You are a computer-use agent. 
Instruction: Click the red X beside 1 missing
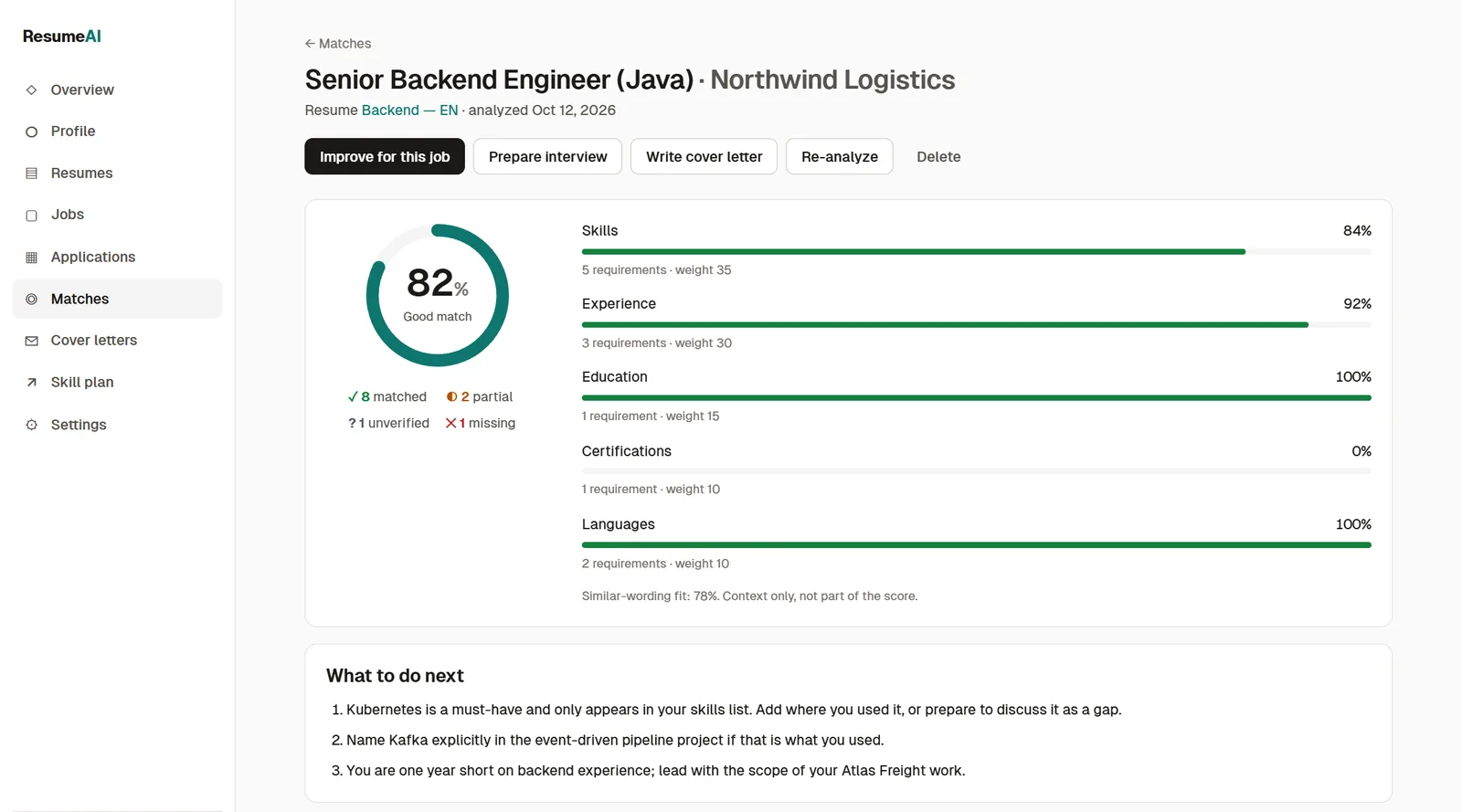pos(450,423)
